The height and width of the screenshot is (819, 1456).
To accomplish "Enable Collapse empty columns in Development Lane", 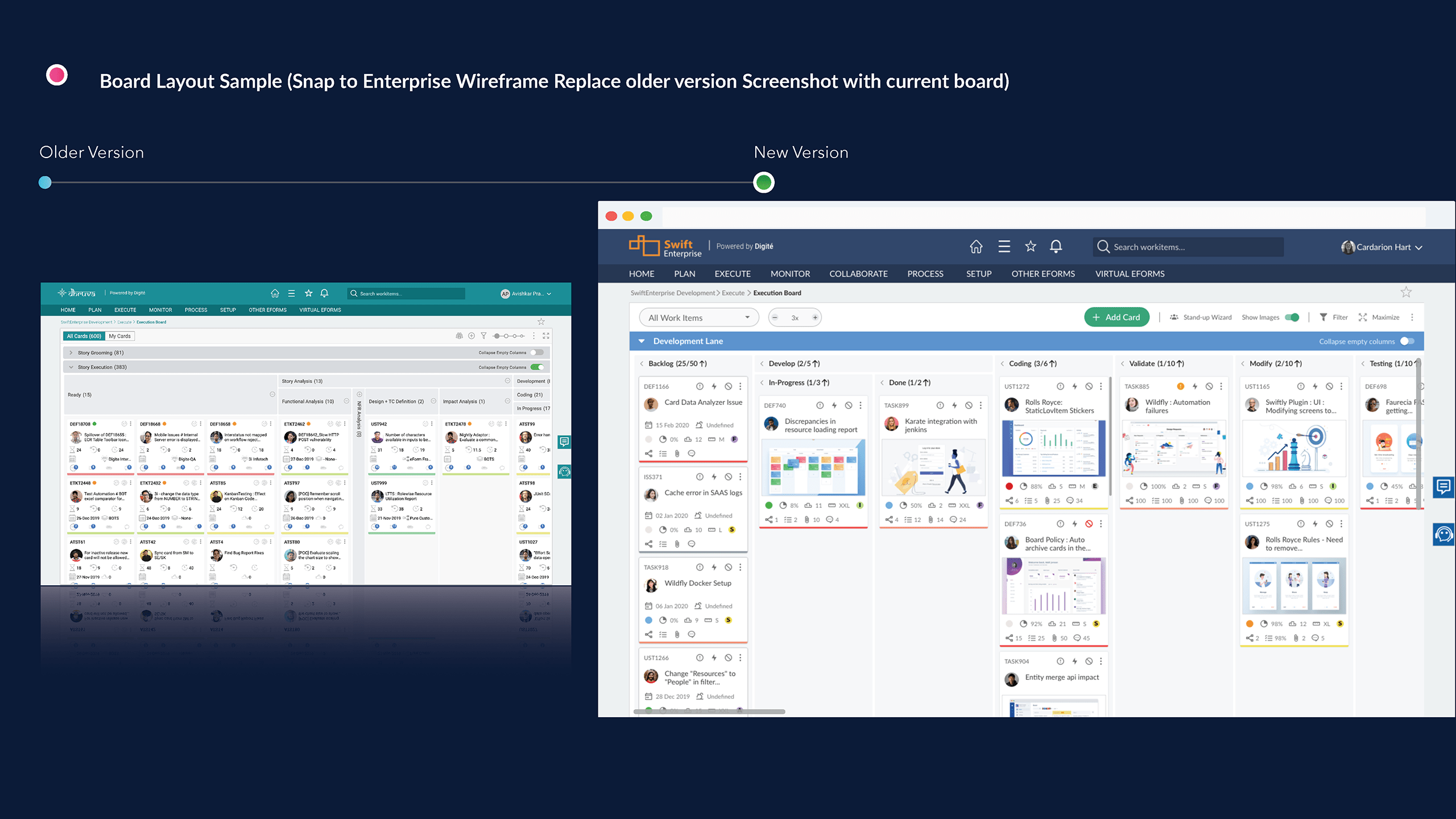I will pyautogui.click(x=1408, y=341).
